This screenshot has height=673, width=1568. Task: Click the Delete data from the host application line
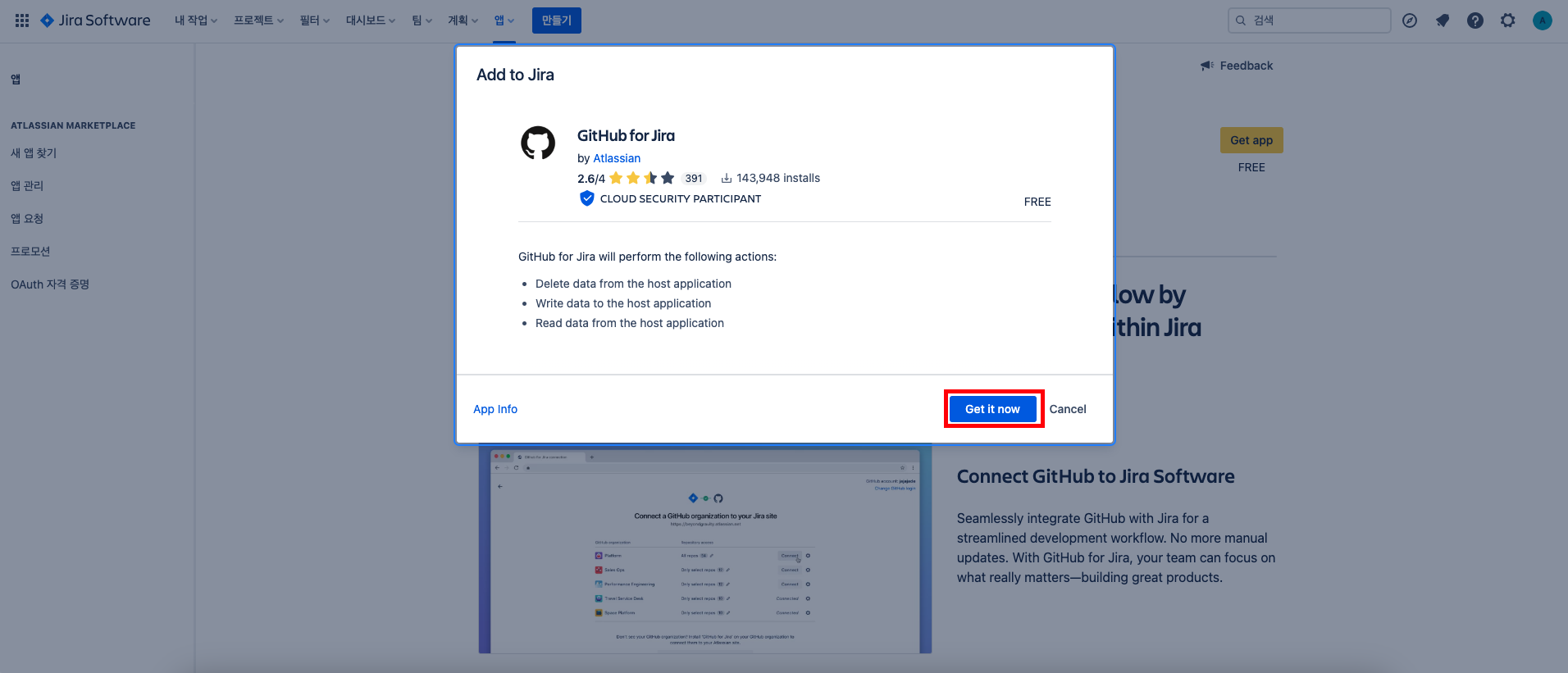click(633, 284)
